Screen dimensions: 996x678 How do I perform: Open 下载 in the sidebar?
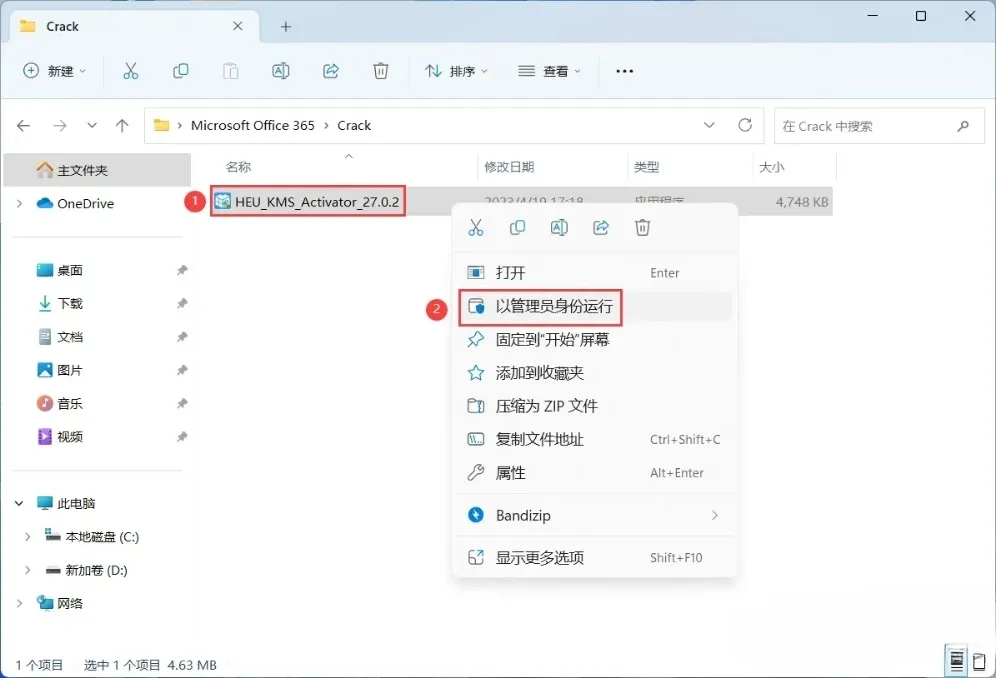coord(60,303)
